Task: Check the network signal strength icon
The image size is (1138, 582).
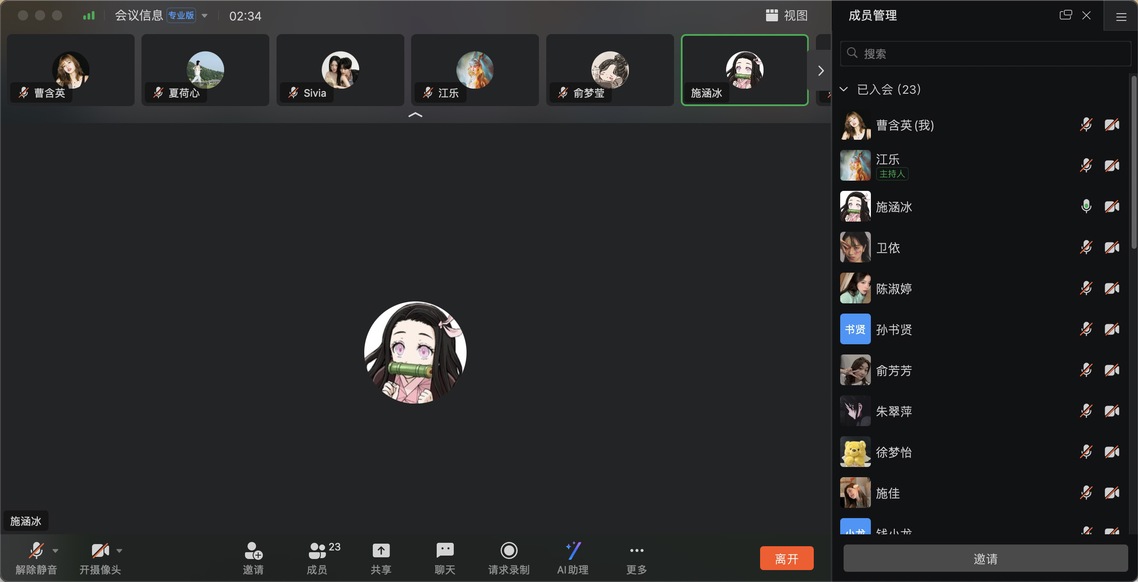Action: click(x=89, y=15)
